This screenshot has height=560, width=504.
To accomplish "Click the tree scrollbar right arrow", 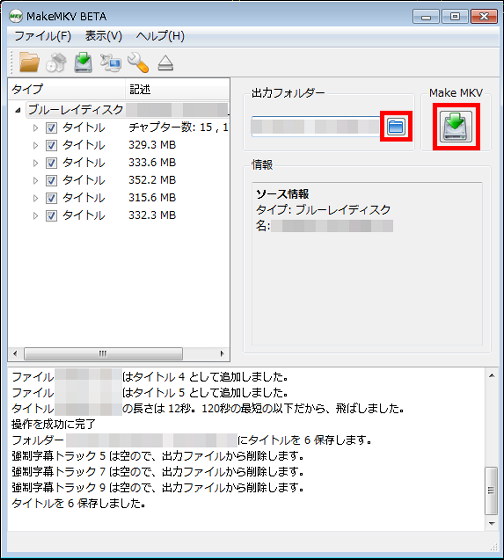I will (222, 354).
